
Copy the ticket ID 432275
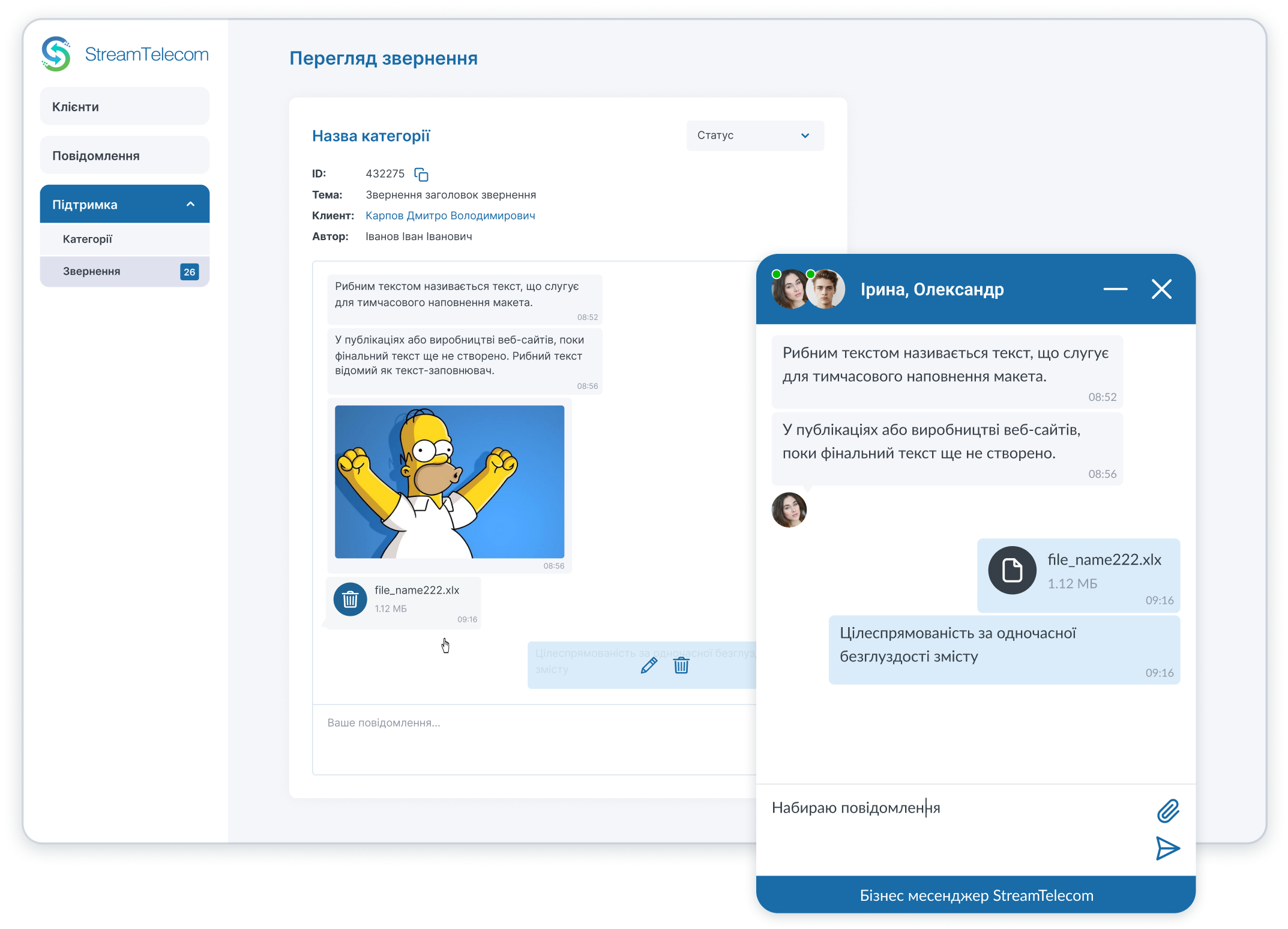(421, 175)
